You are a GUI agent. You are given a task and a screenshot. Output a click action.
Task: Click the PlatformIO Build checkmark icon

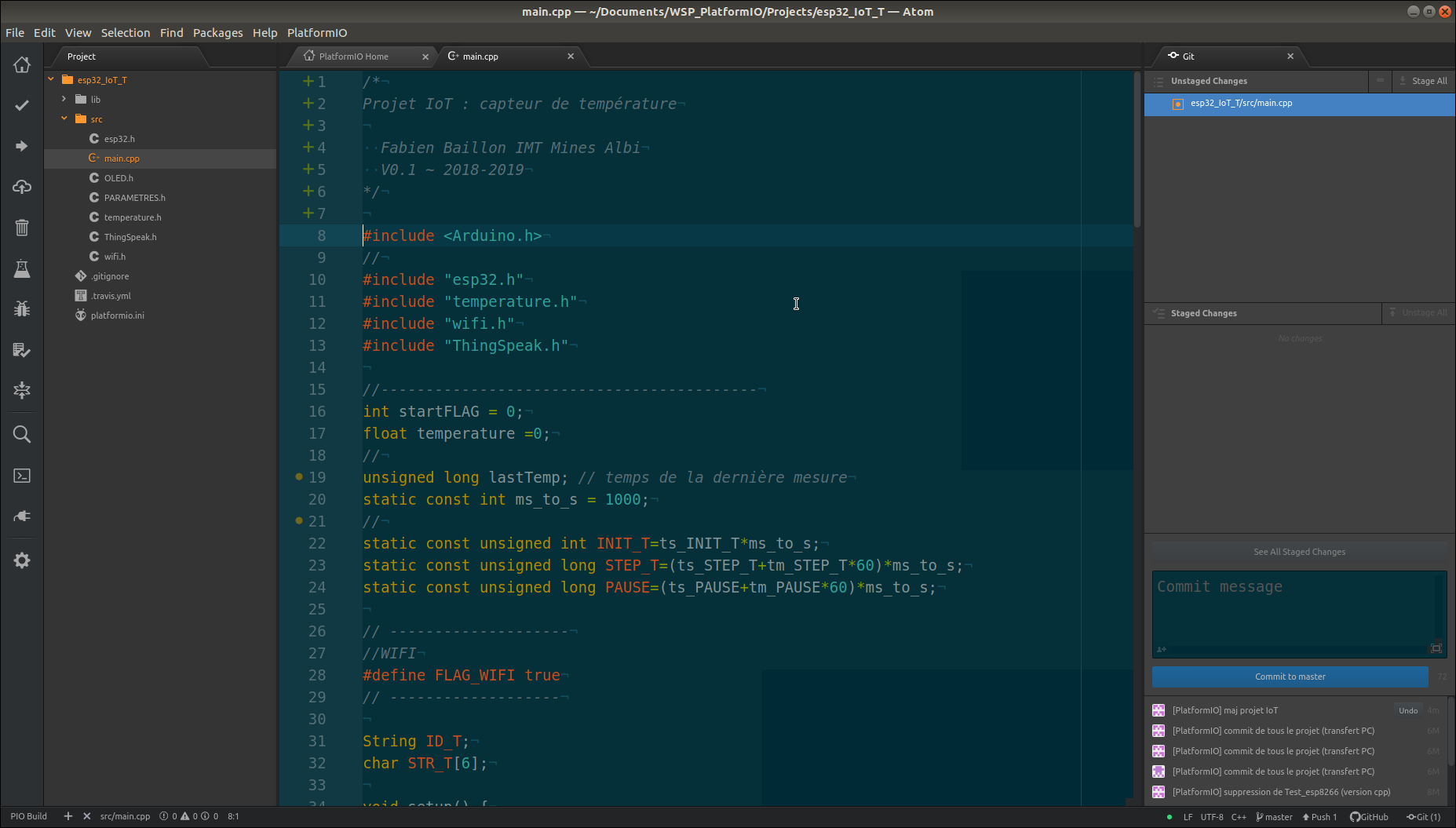(22, 105)
